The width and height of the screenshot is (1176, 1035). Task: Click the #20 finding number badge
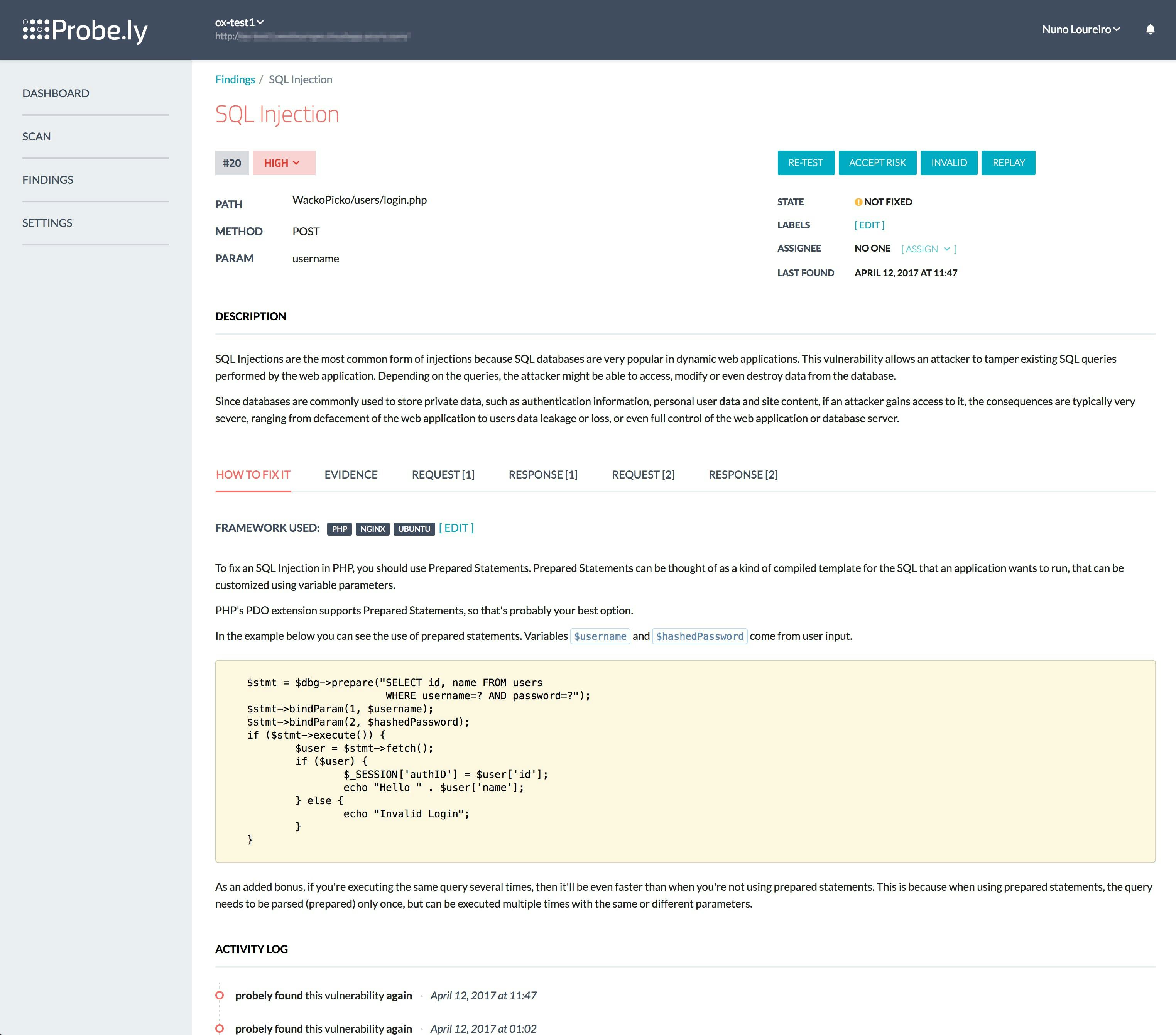tap(231, 162)
